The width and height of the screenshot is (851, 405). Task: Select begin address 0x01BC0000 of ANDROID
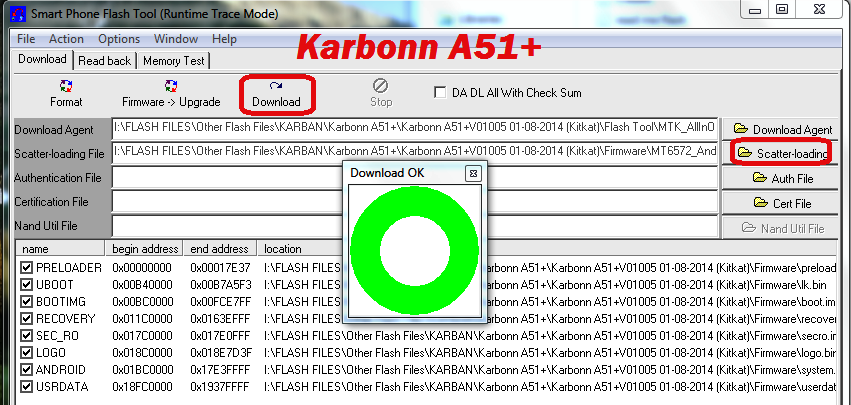pos(142,370)
